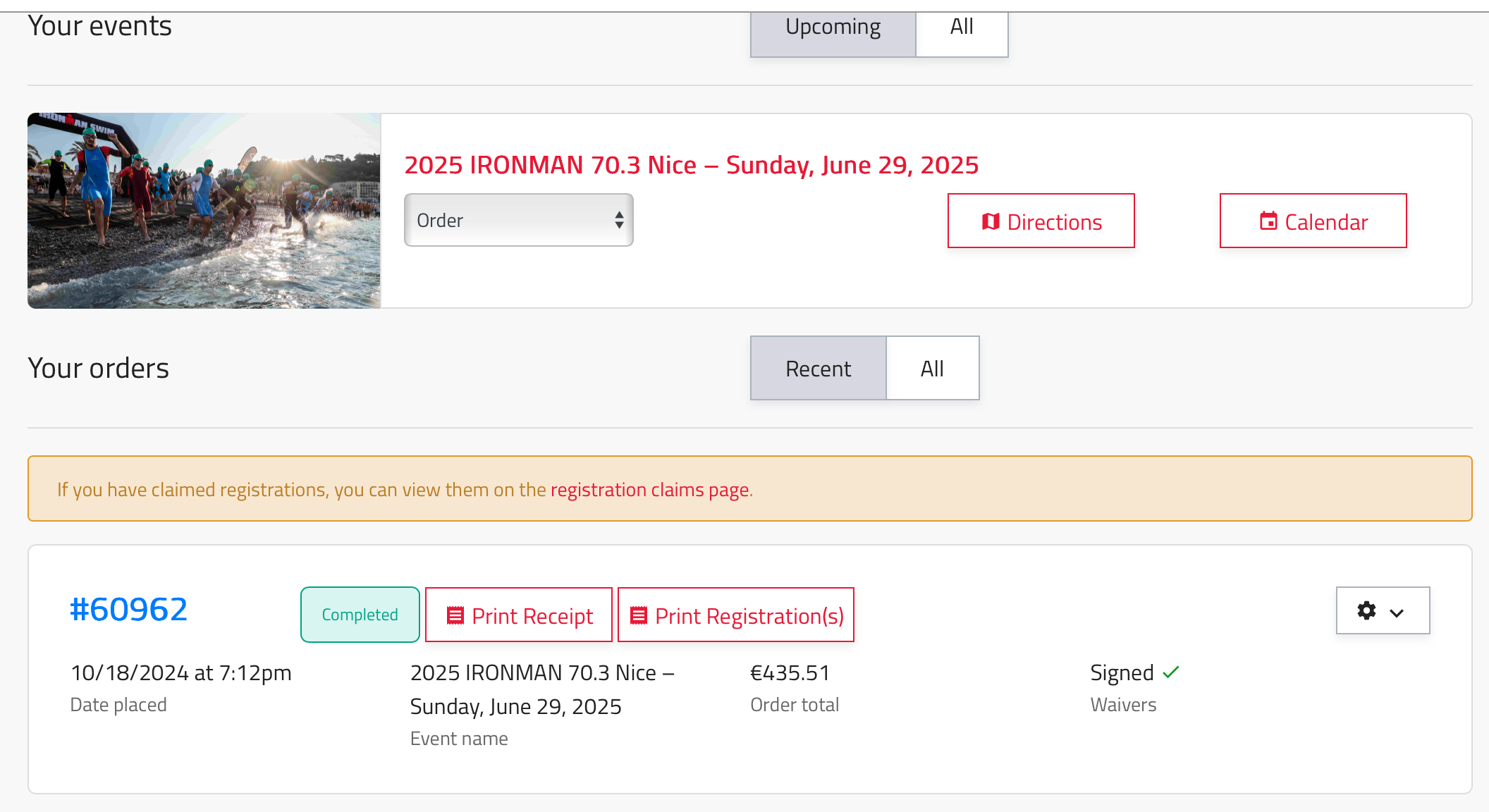1489x812 pixels.
Task: View the IRONMAN swim start event photo
Action: pyautogui.click(x=204, y=211)
